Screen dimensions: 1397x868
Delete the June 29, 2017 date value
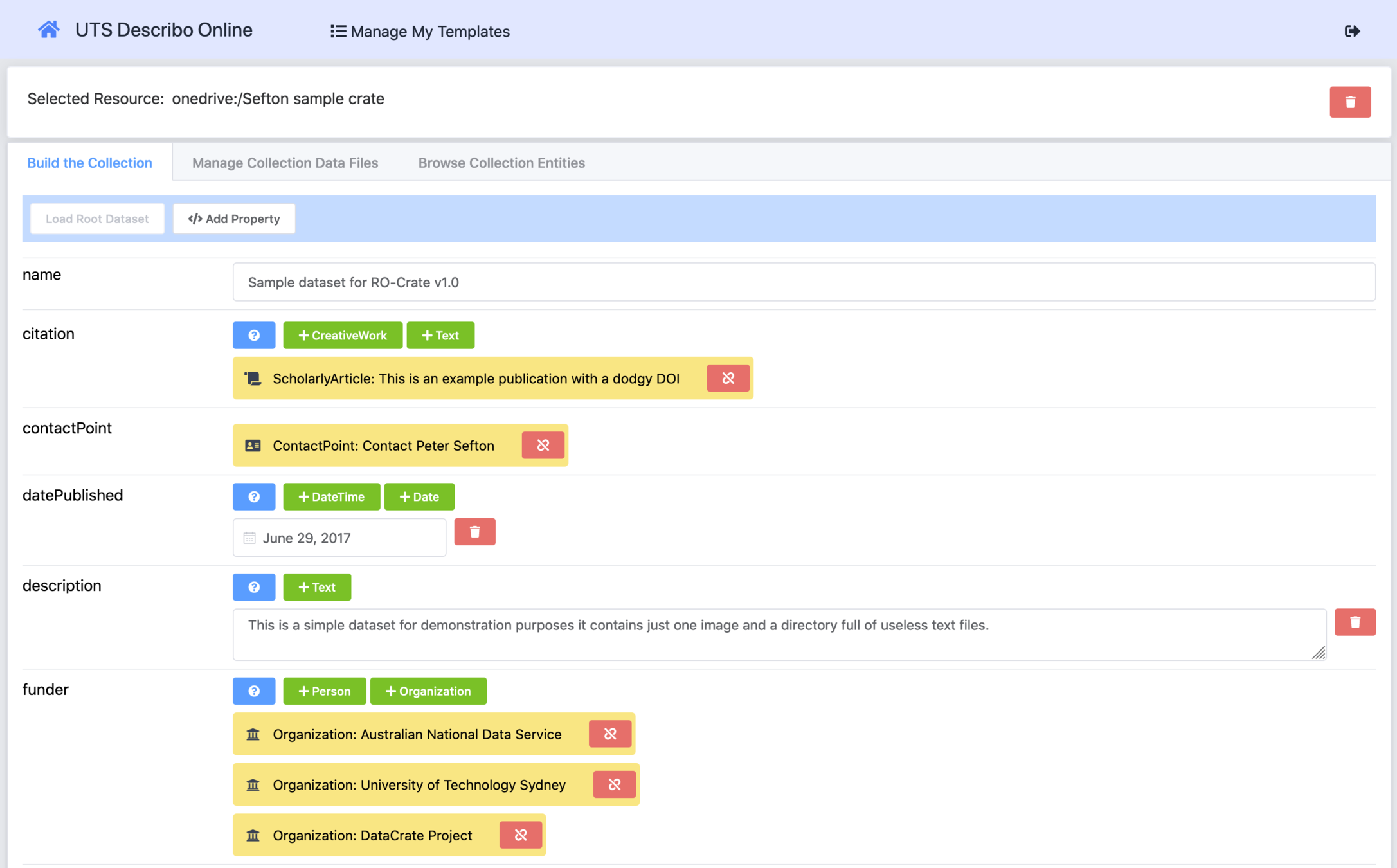[x=474, y=532]
